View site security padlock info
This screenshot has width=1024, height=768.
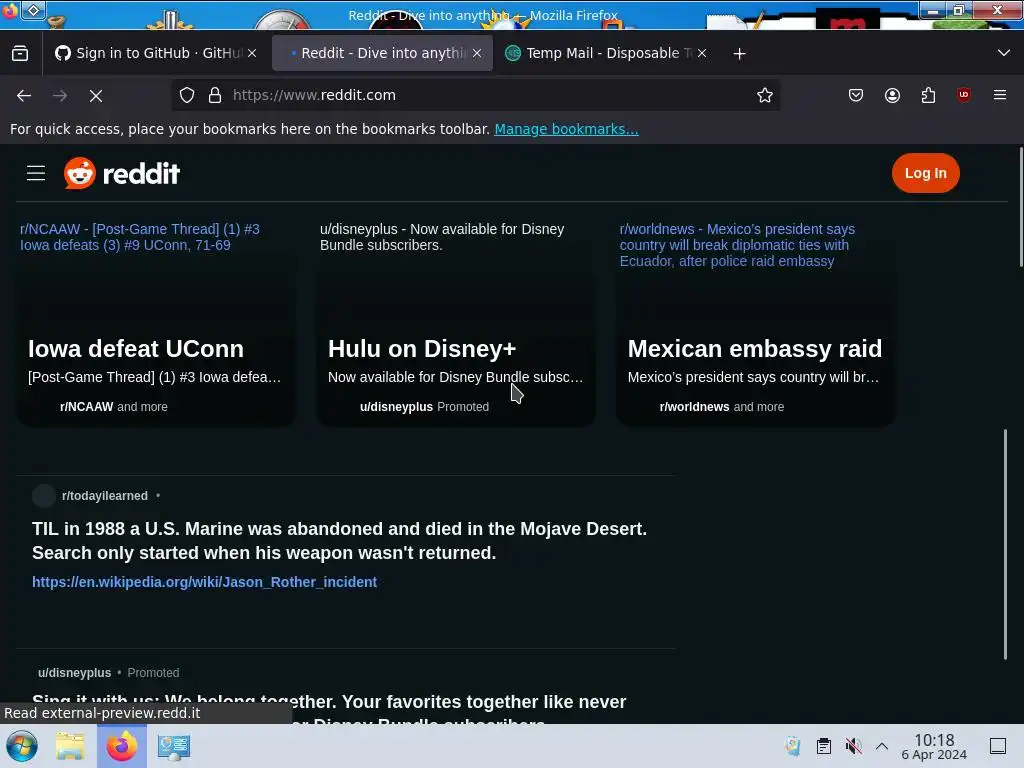point(215,95)
